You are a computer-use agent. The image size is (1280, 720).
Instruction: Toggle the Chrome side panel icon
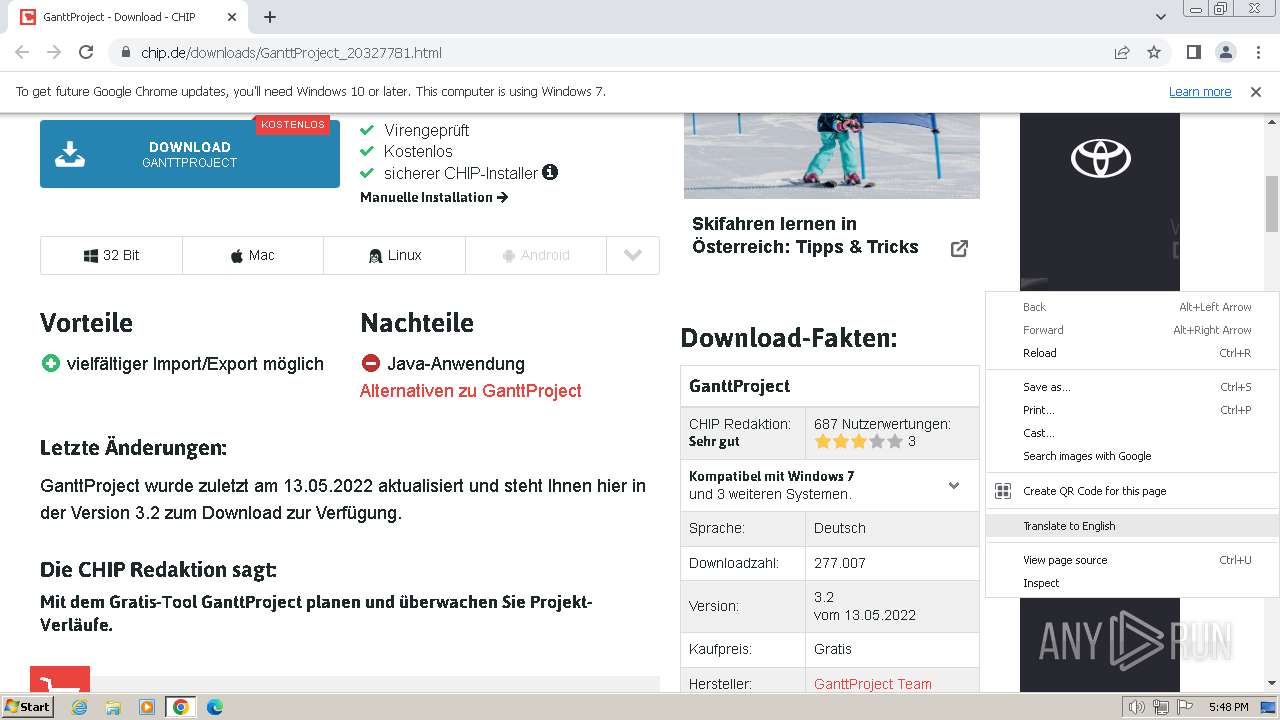point(1194,52)
